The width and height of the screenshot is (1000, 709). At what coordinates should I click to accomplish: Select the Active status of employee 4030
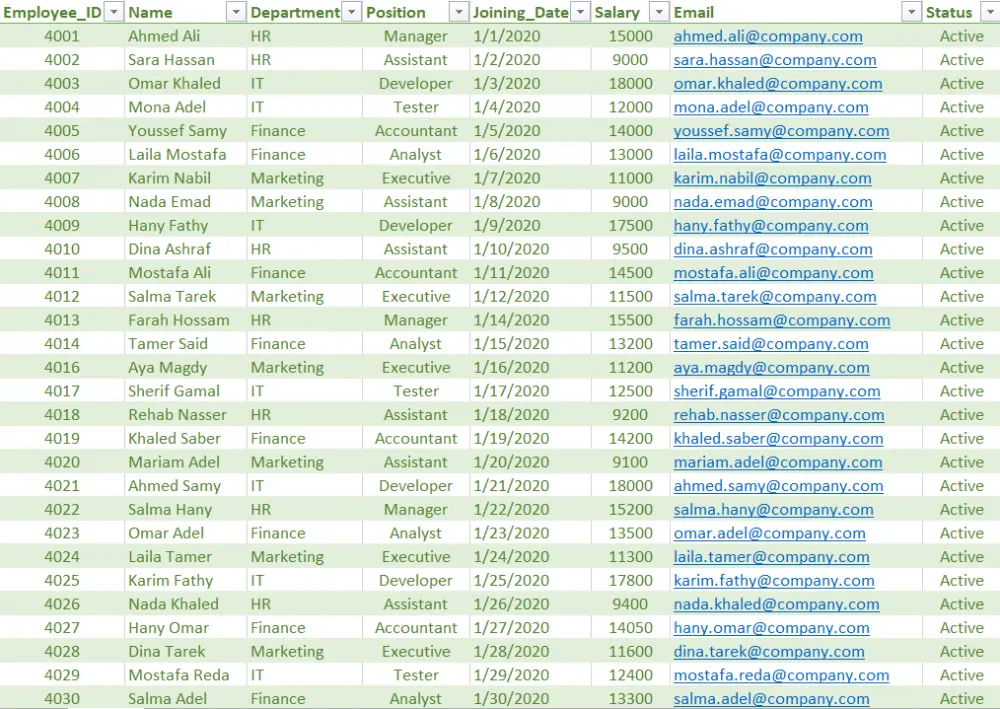coord(961,698)
